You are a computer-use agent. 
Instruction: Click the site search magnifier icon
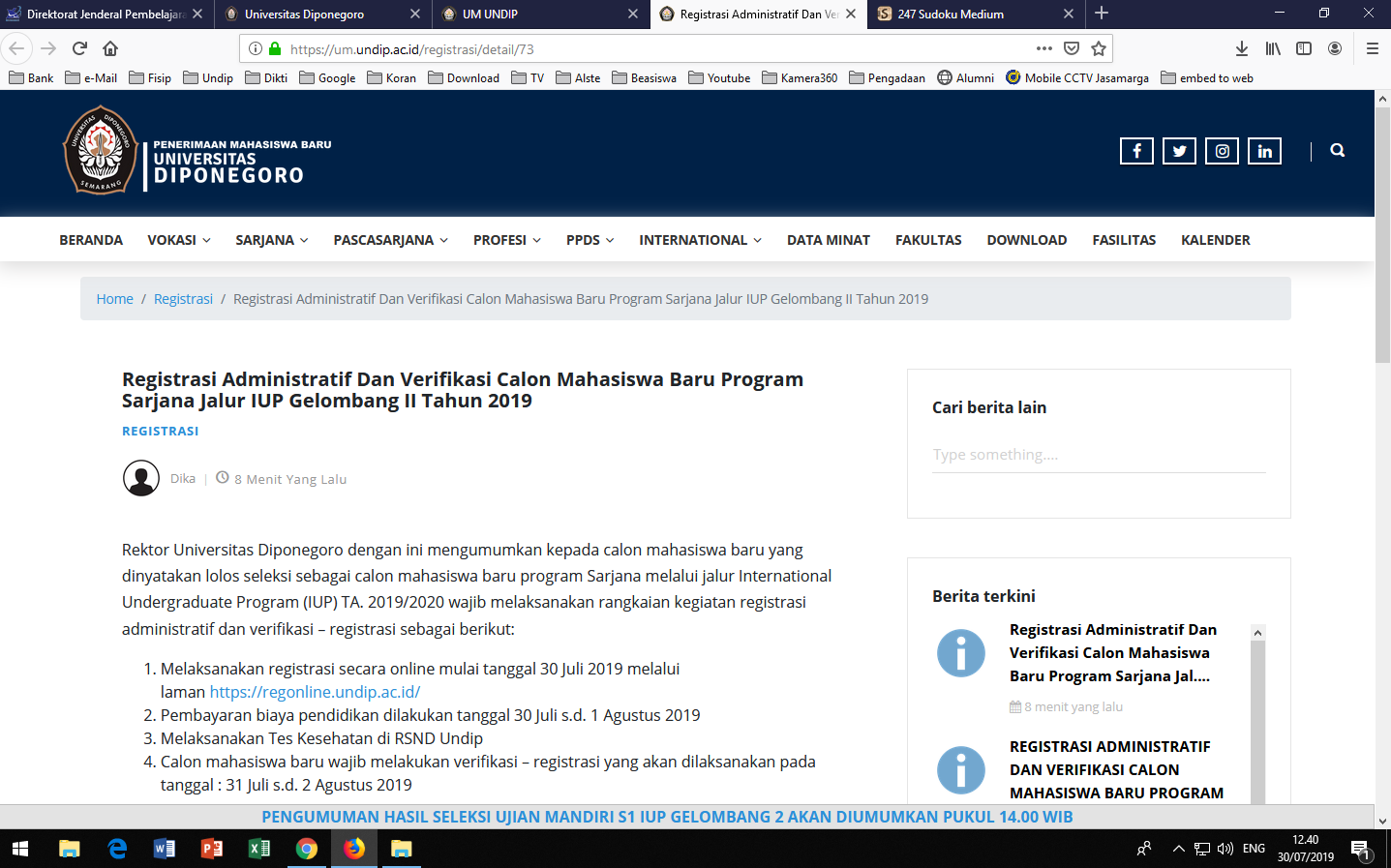pos(1338,150)
